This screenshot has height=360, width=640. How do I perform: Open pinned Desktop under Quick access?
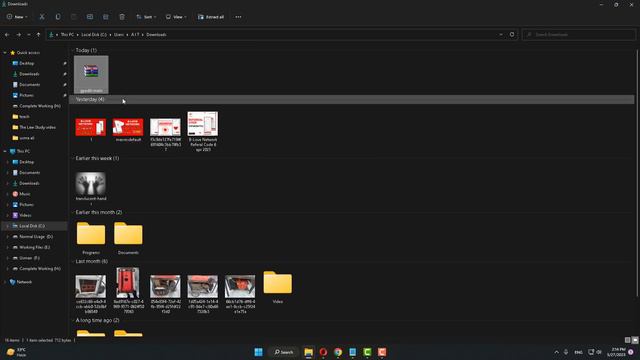tap(27, 63)
